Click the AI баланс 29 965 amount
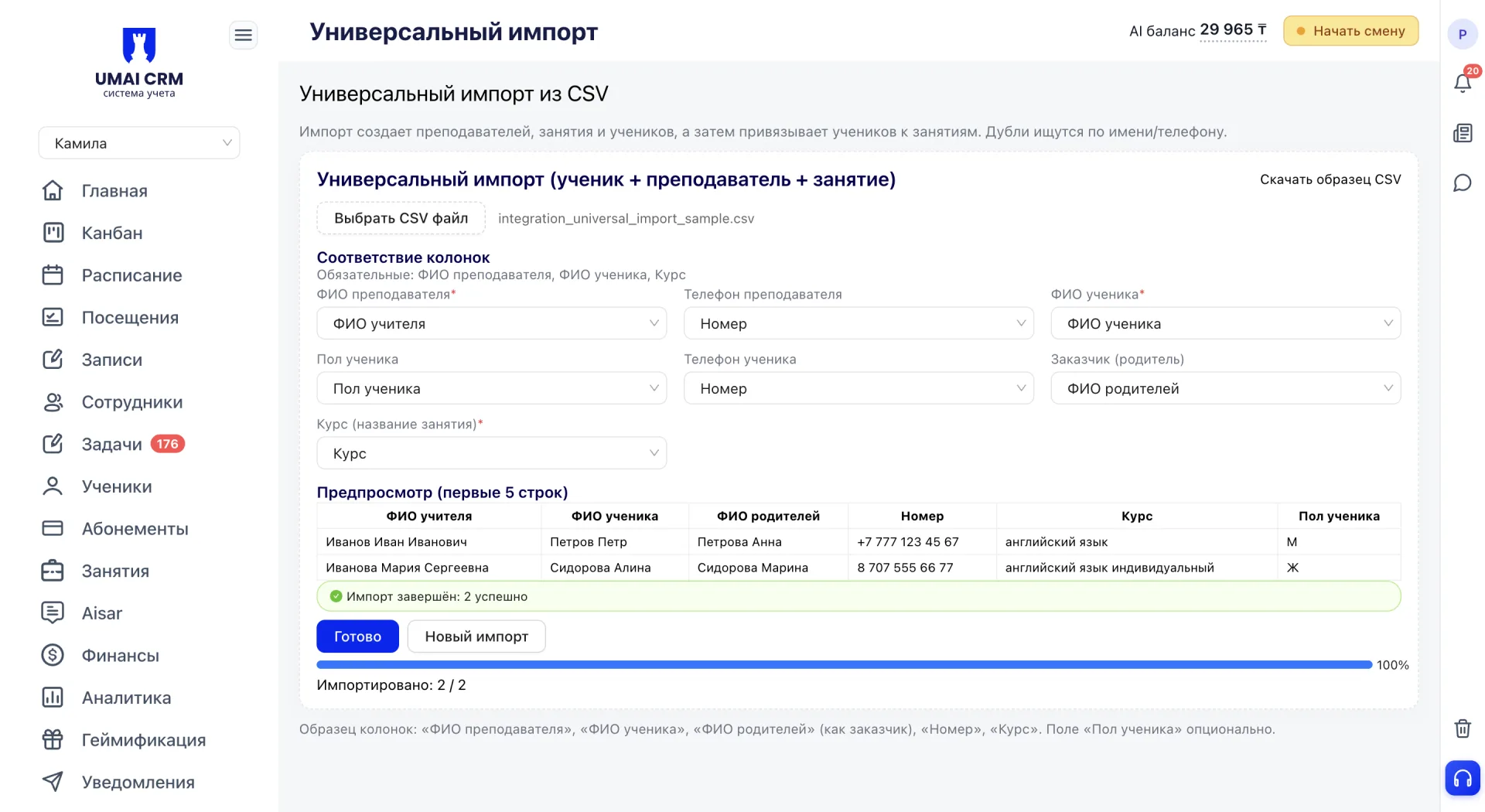This screenshot has width=1485, height=812. click(x=1233, y=30)
